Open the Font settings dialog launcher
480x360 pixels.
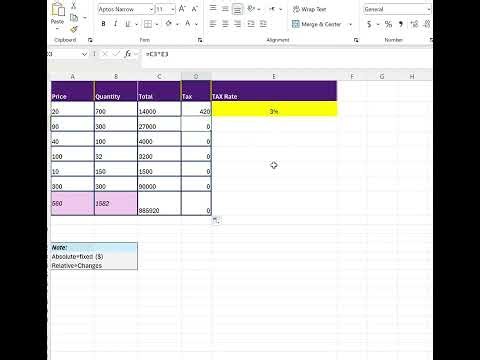[x=200, y=40]
